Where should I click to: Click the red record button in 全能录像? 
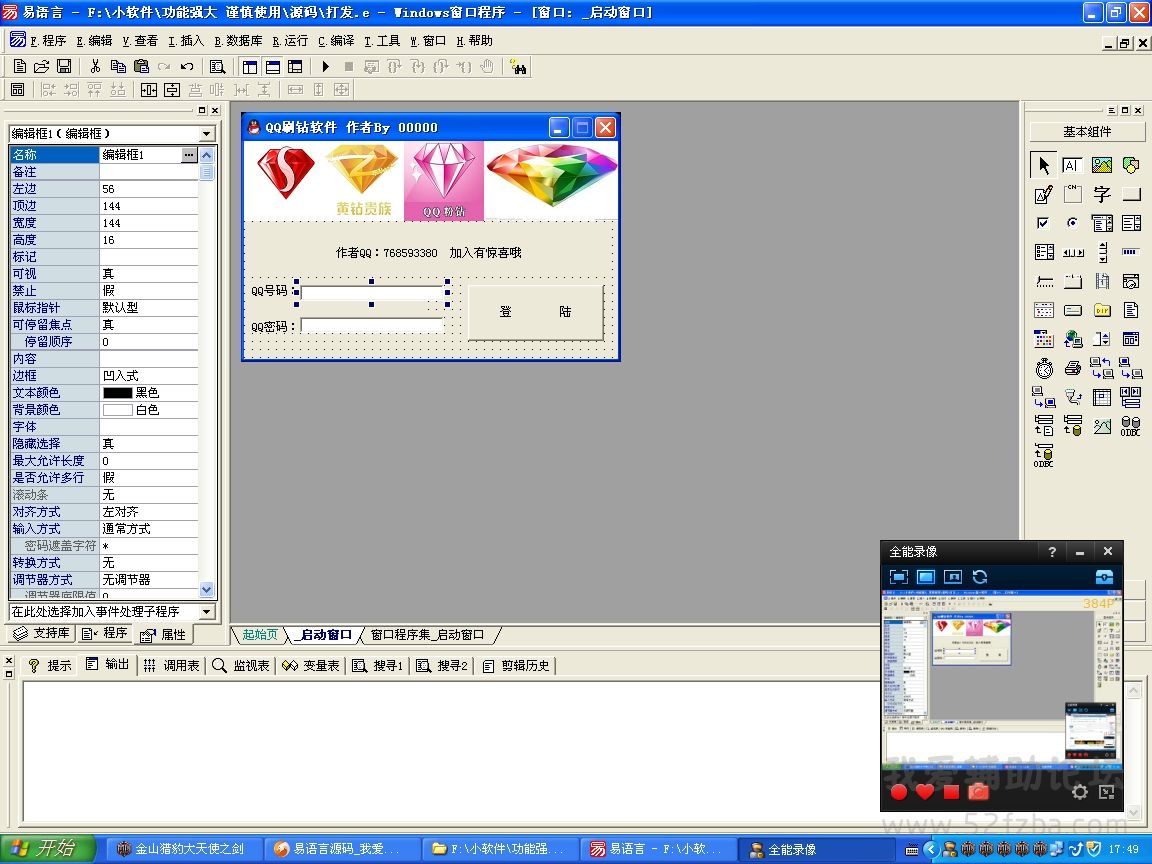point(898,791)
